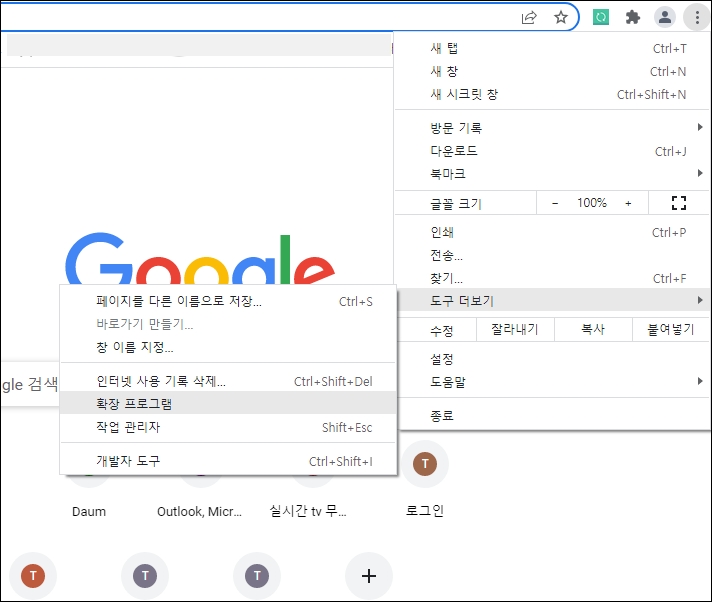712x602 pixels.
Task: Expand the 북마크 submenu
Action: pyautogui.click(x=552, y=173)
